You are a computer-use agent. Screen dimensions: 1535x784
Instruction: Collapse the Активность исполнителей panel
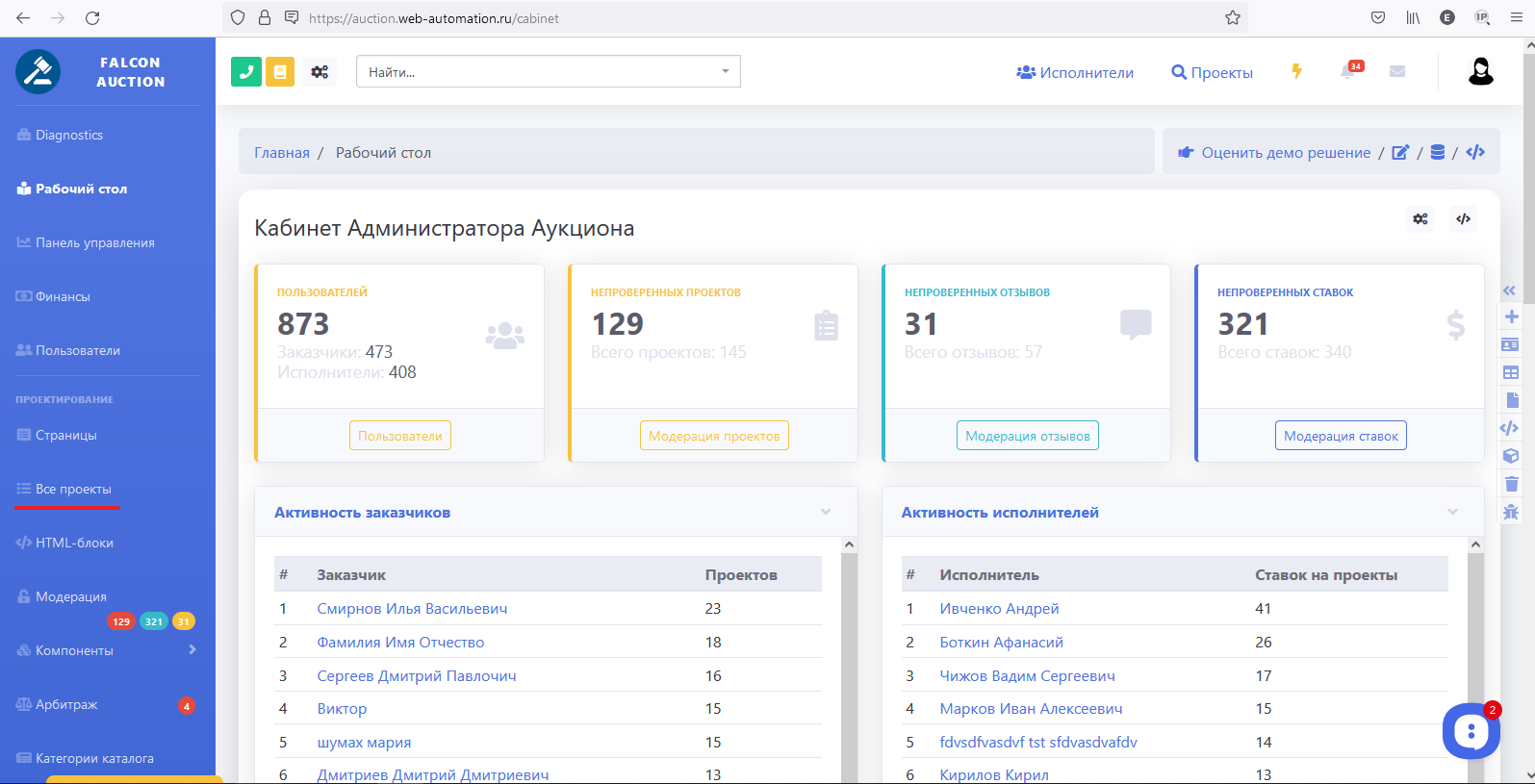tap(1452, 513)
